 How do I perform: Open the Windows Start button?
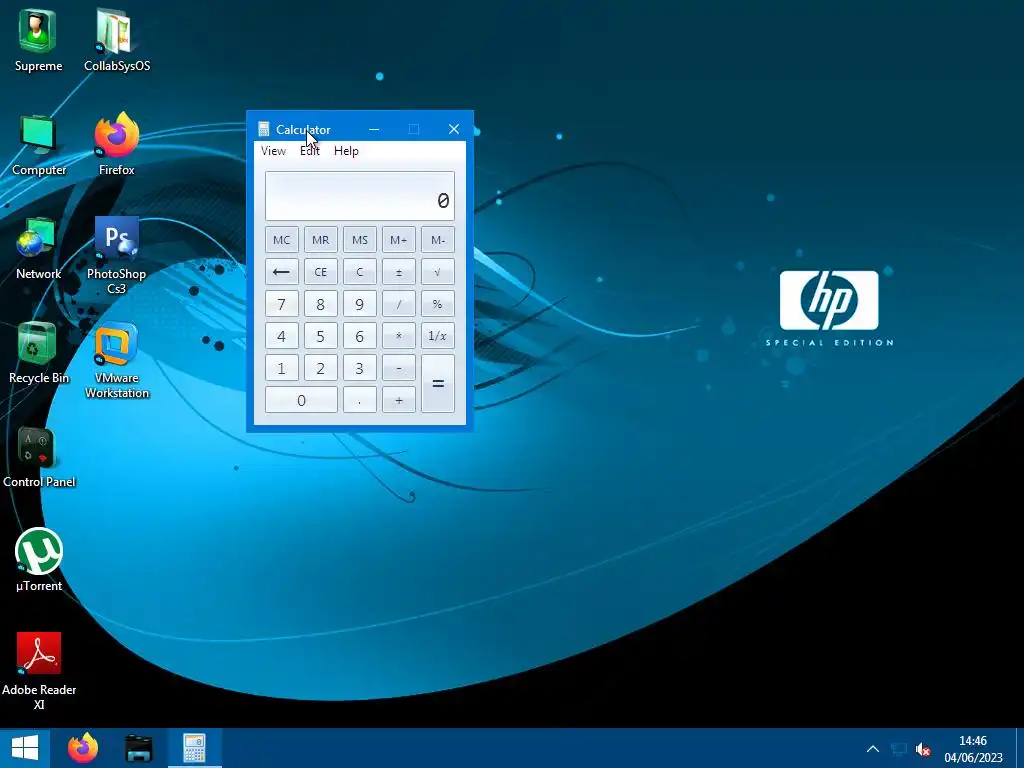pyautogui.click(x=25, y=748)
